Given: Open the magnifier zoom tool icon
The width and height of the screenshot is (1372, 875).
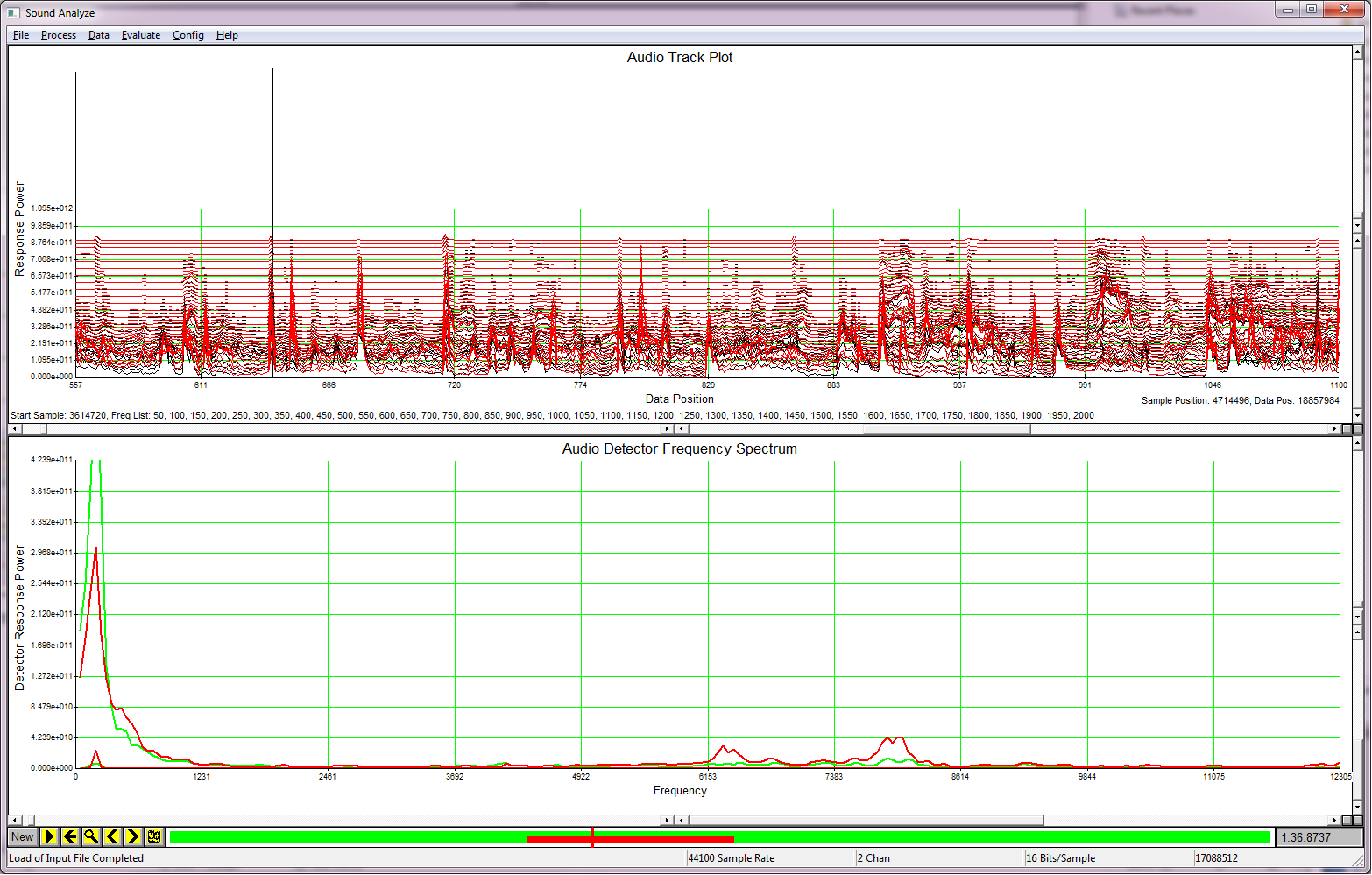Looking at the screenshot, I should coord(91,836).
